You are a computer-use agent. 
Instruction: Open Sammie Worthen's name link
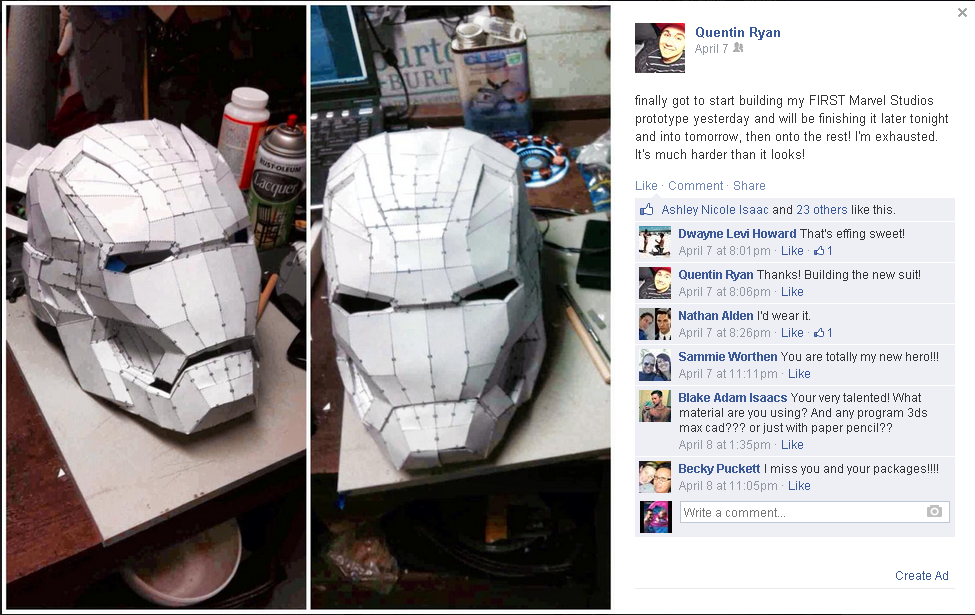click(x=728, y=356)
